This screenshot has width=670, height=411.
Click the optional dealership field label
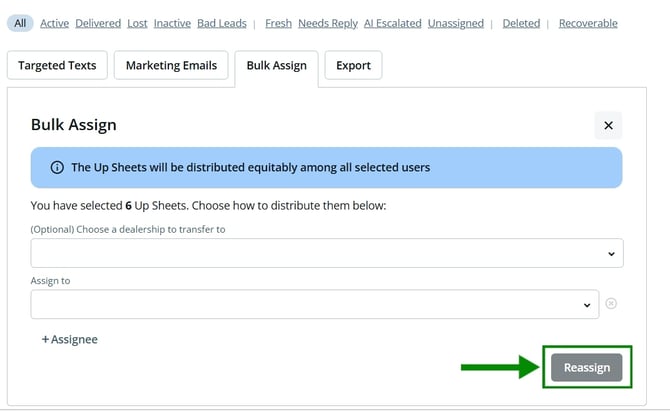coord(128,229)
